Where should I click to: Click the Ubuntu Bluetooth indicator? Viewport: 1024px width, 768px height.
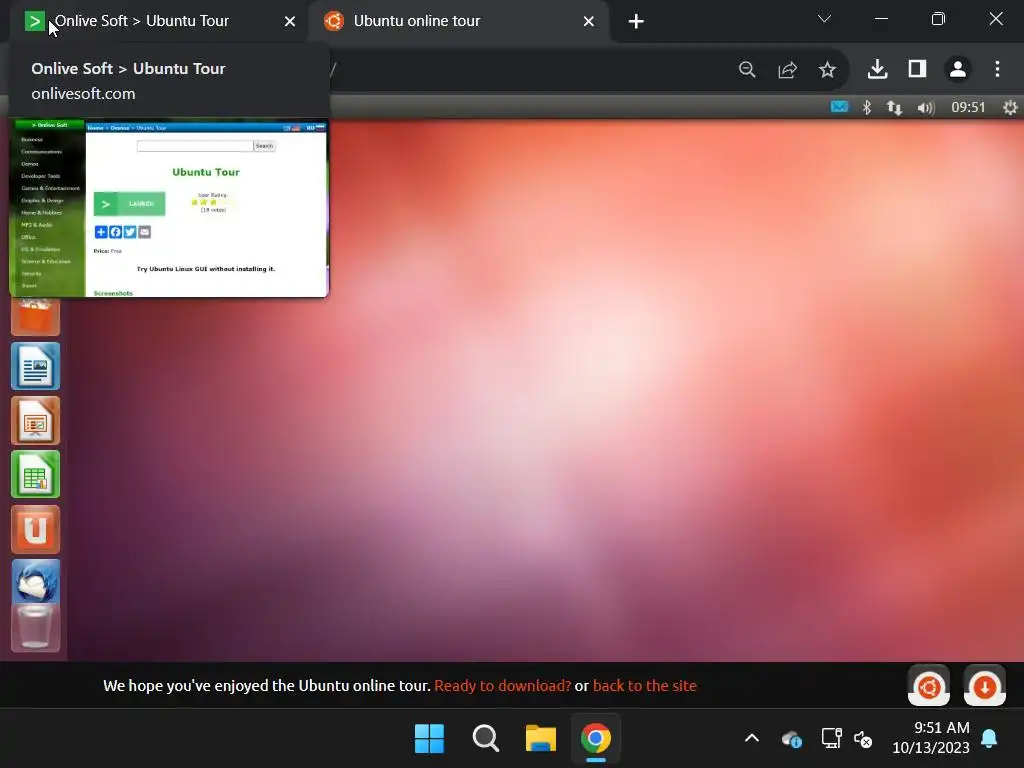867,107
